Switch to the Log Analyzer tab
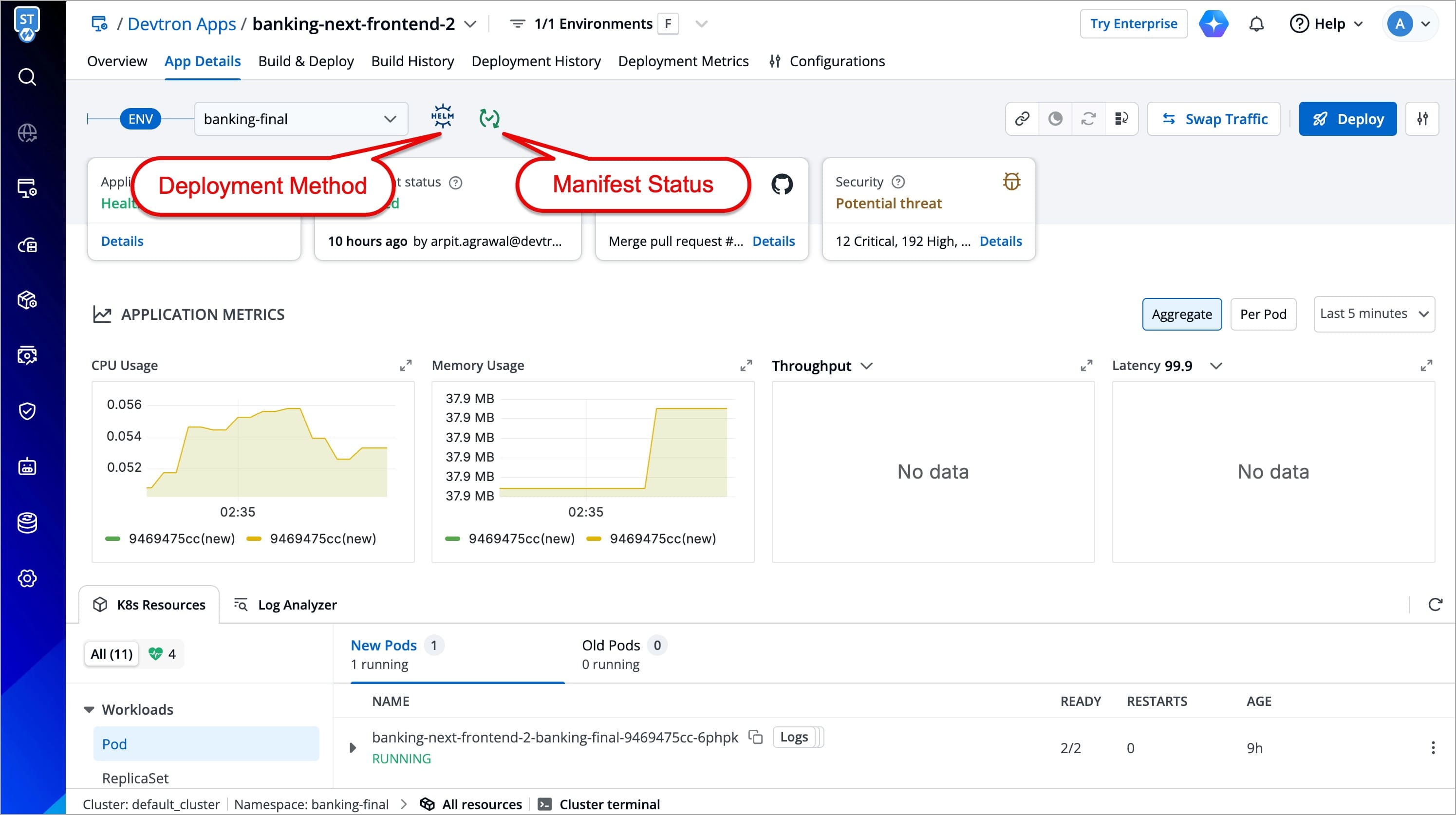Image resolution: width=1456 pixels, height=815 pixels. [286, 605]
